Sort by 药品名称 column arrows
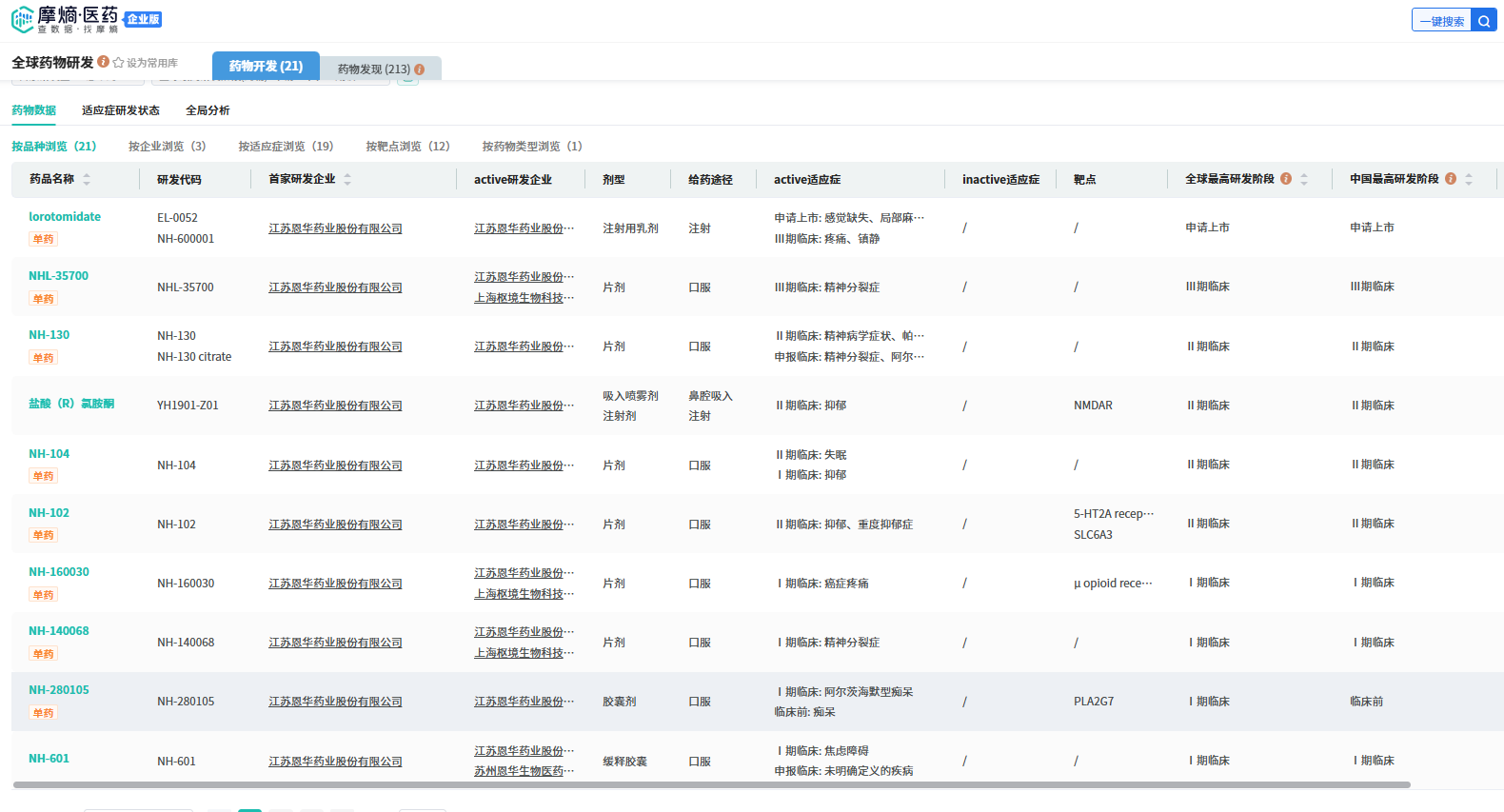Image resolution: width=1504 pixels, height=812 pixels. (x=87, y=179)
